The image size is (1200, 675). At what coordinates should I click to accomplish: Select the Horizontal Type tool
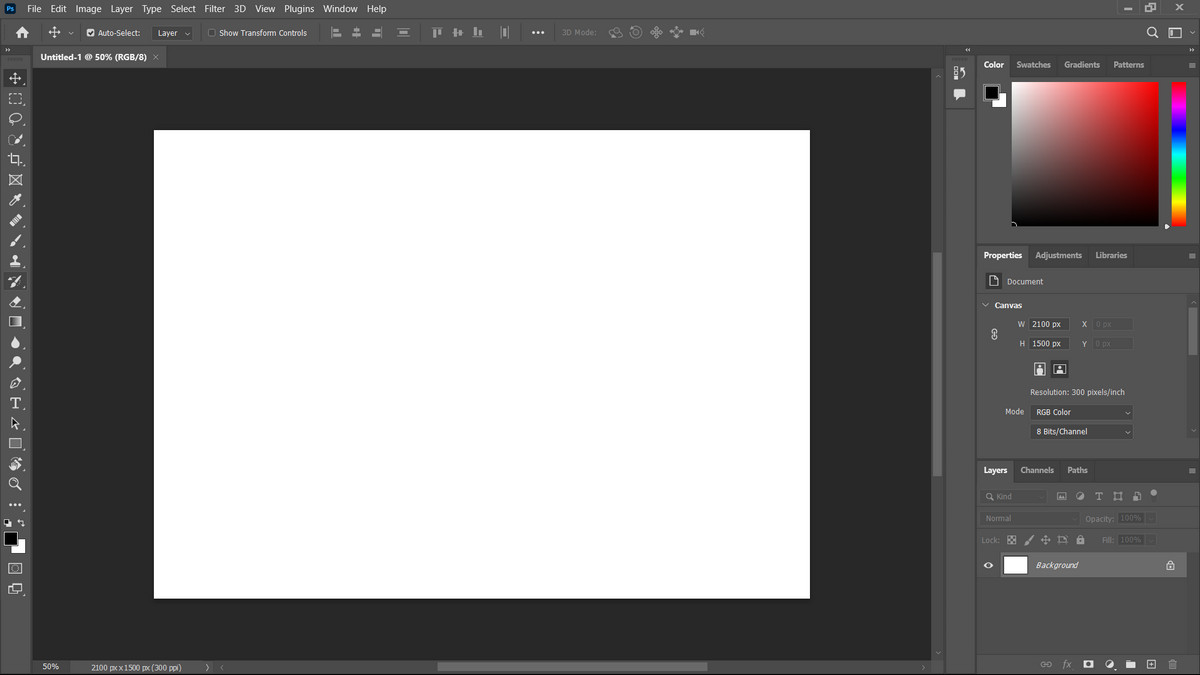(x=15, y=403)
